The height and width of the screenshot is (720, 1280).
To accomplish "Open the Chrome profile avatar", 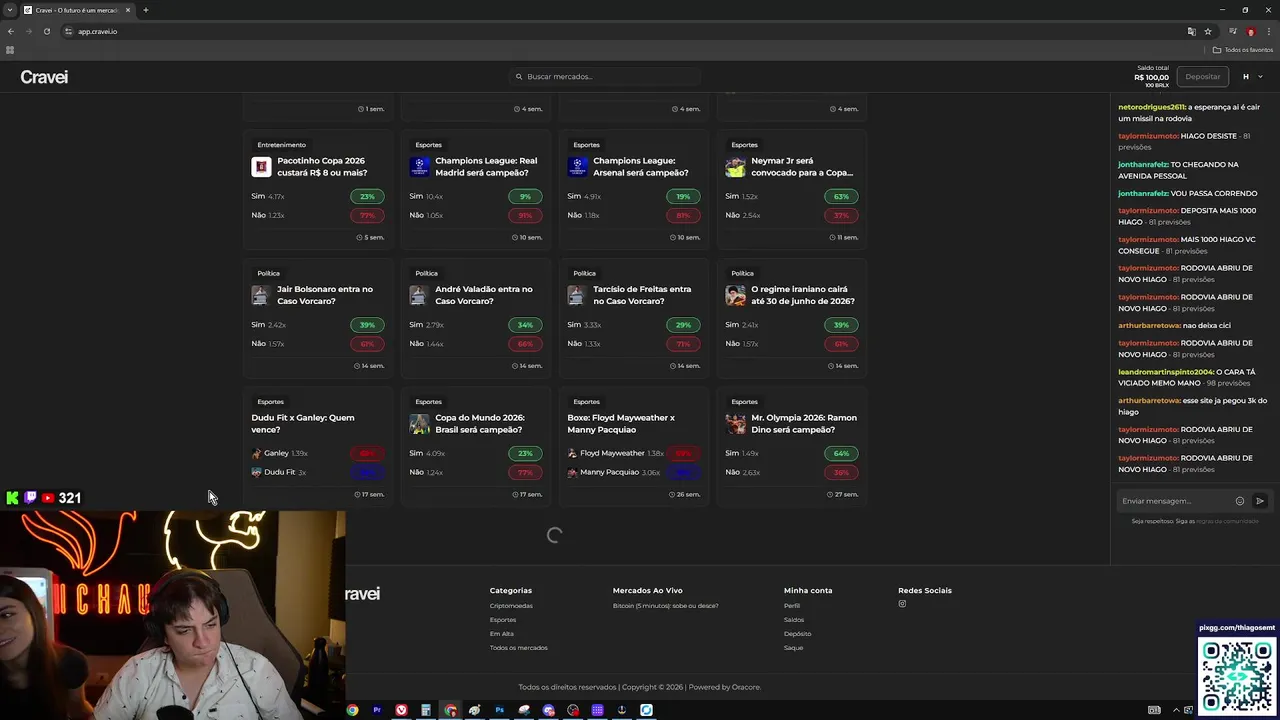I will (1250, 31).
